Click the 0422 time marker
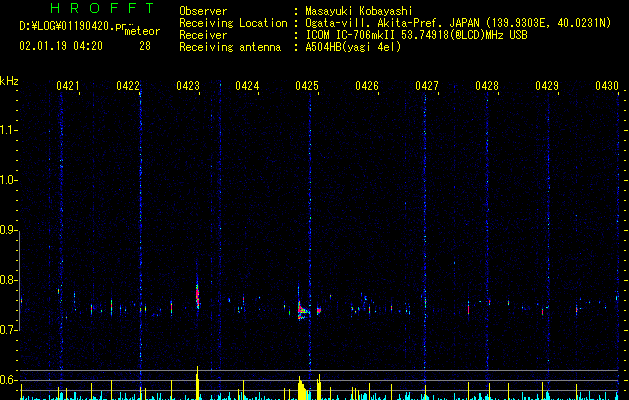The image size is (629, 400). pyautogui.click(x=128, y=86)
